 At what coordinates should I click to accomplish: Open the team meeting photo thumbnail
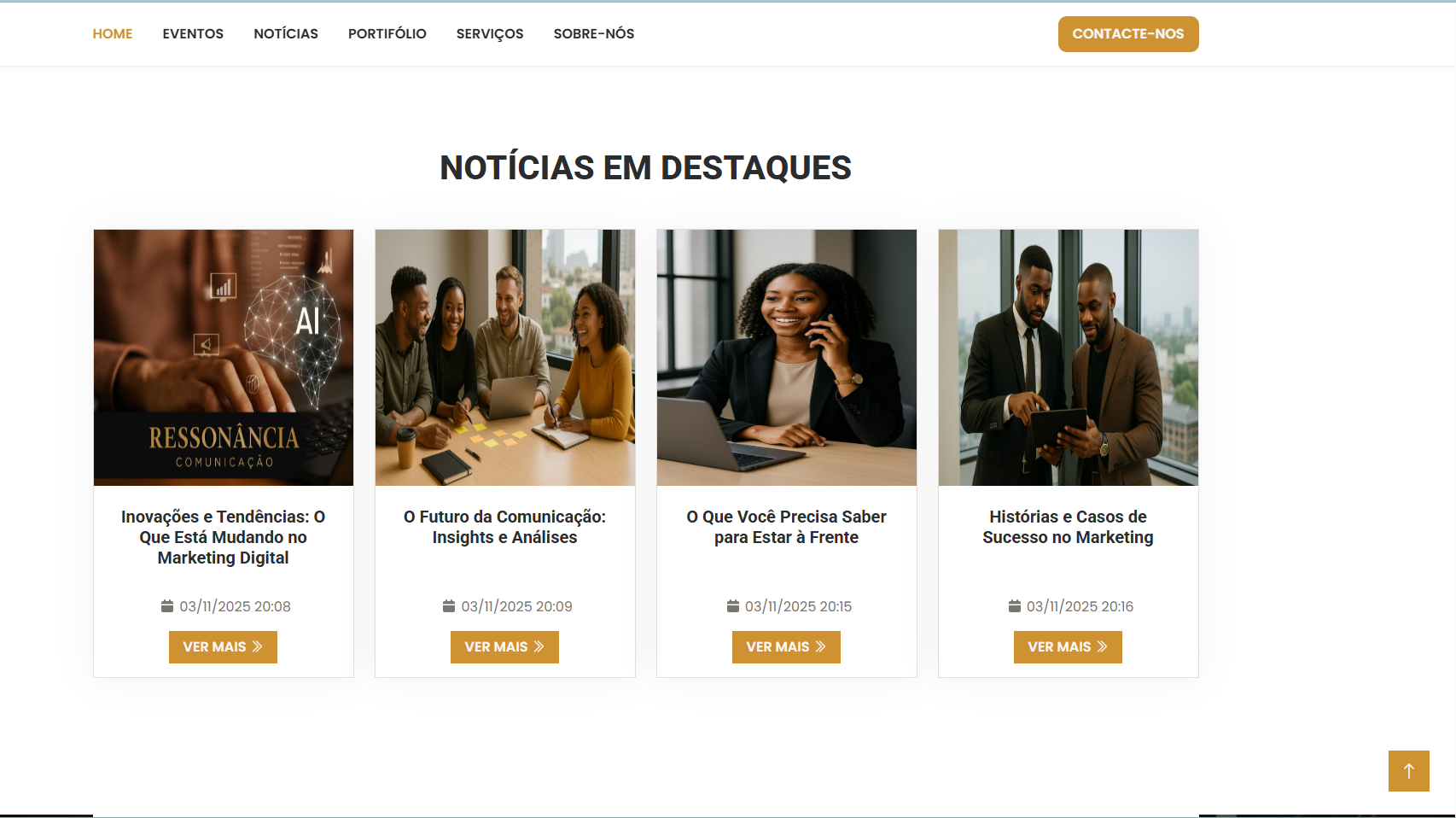click(x=505, y=358)
